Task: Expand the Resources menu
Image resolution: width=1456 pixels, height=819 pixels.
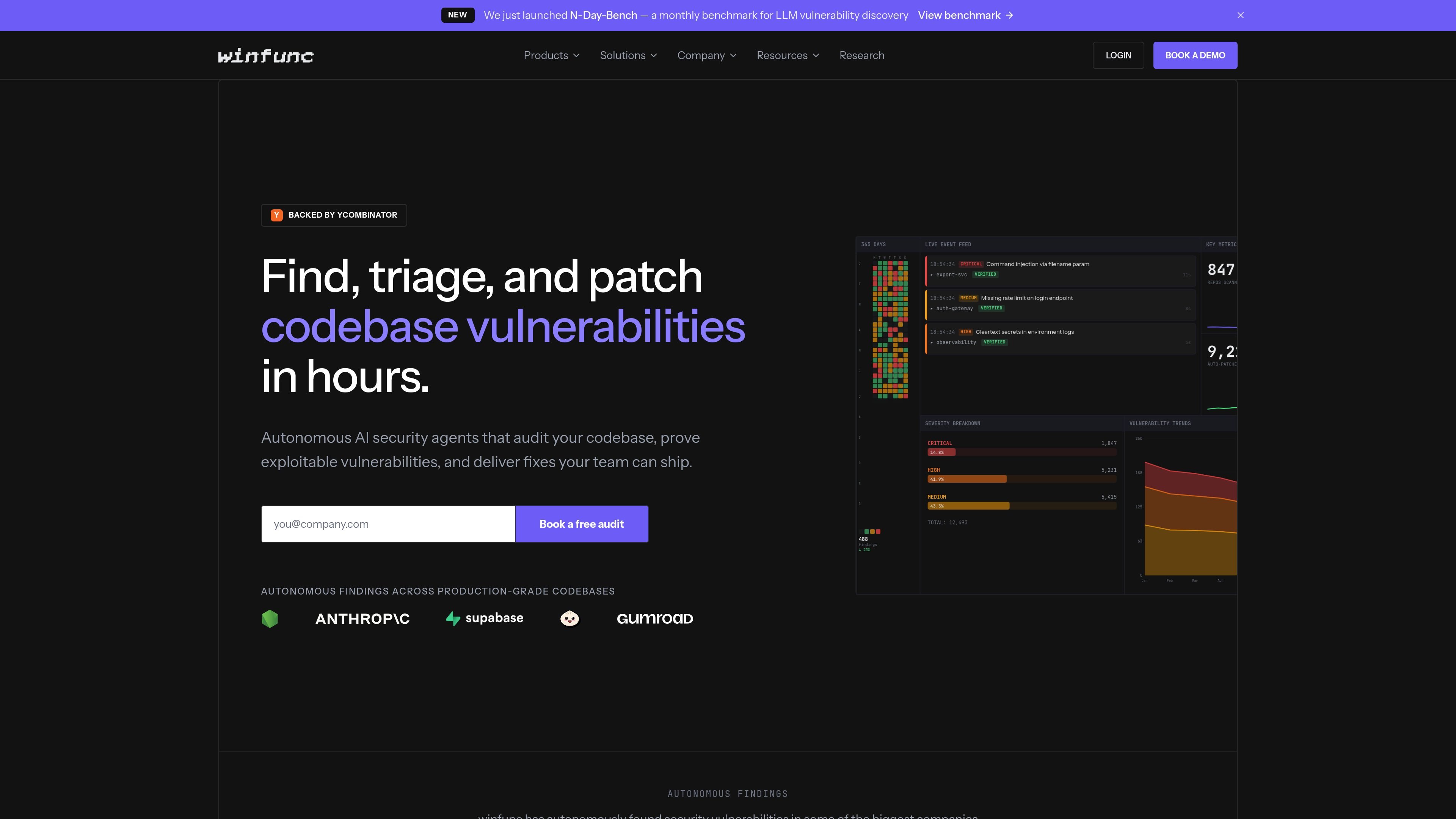Action: coord(788,55)
